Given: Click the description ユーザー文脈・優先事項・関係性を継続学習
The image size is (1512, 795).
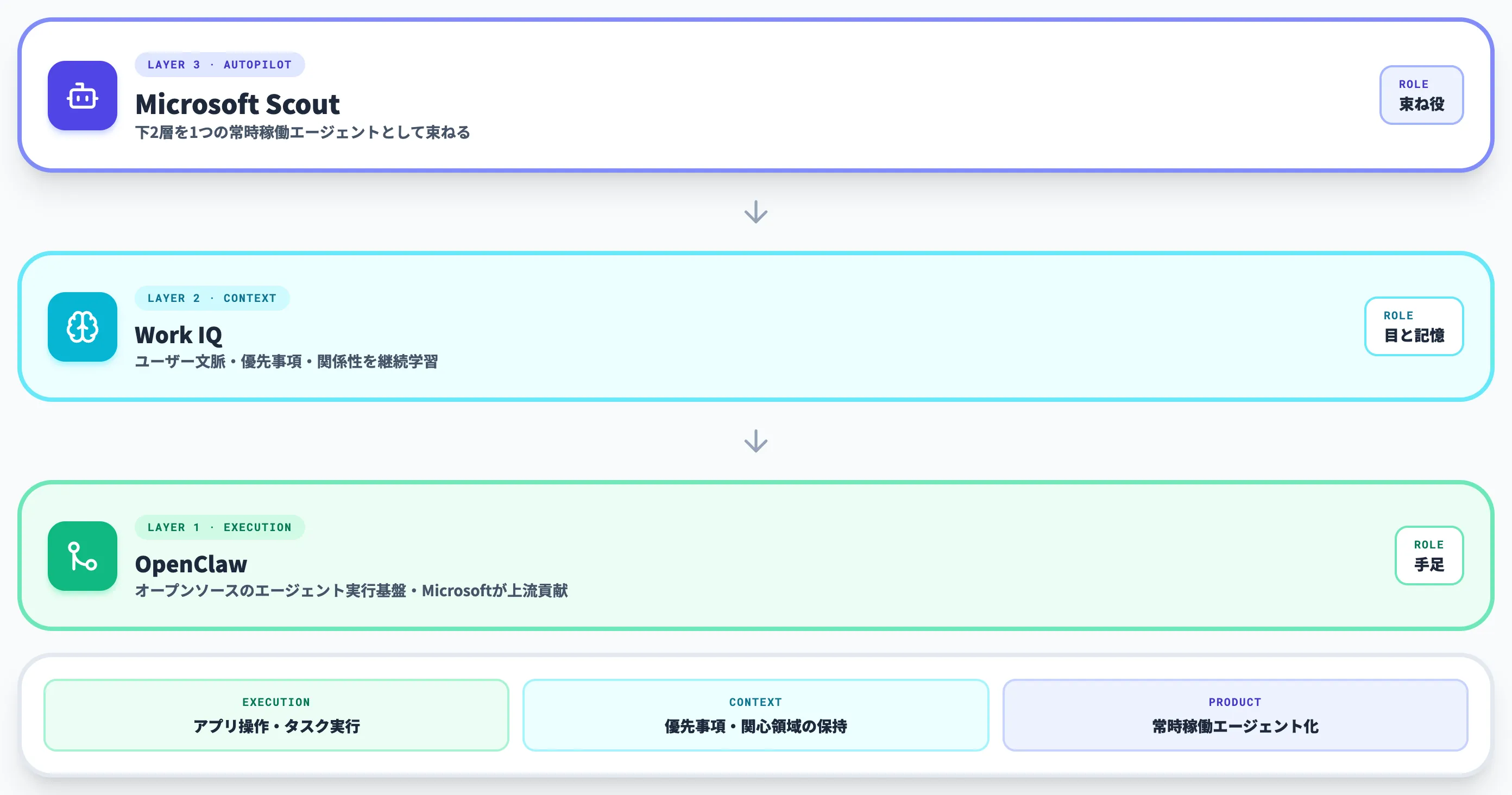Looking at the screenshot, I should (286, 362).
